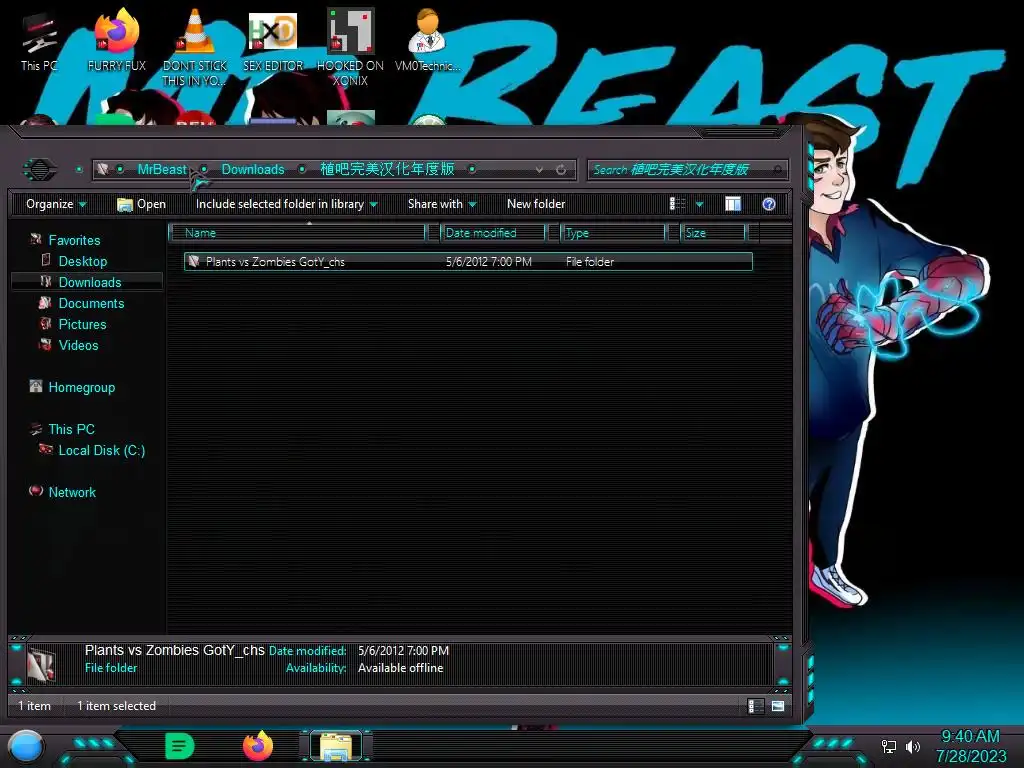Click the search magnifier icon
Image resolution: width=1024 pixels, height=768 pixels.
[777, 170]
